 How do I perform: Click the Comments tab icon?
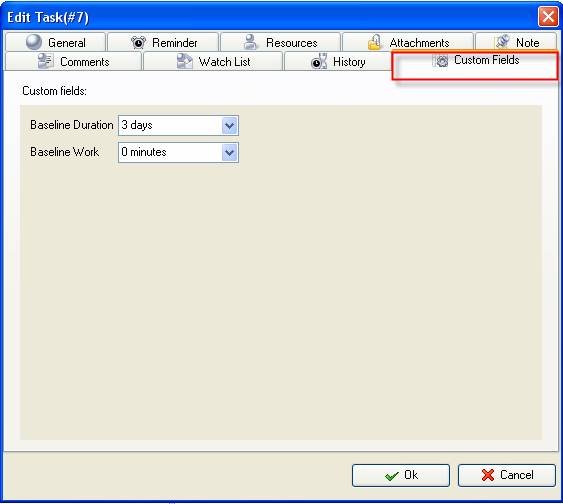coord(46,61)
